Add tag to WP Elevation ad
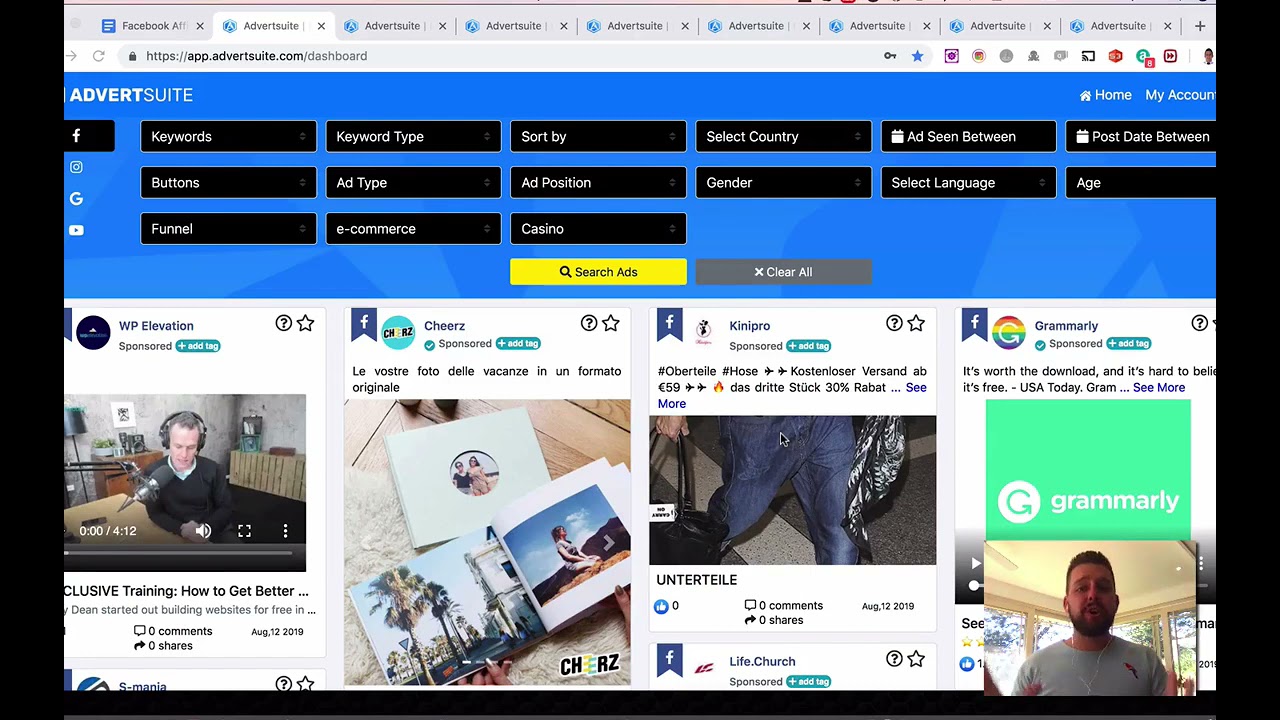The width and height of the screenshot is (1280, 720). coord(198,346)
